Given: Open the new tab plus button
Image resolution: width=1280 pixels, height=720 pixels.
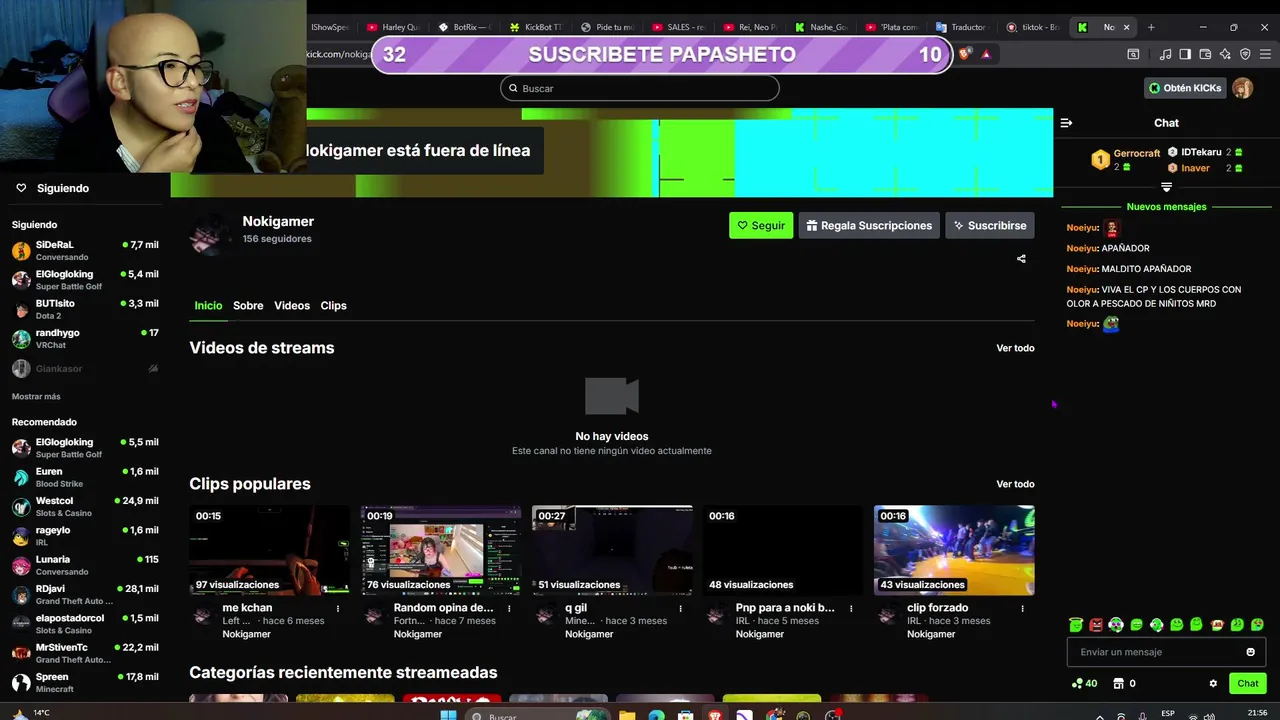Looking at the screenshot, I should pyautogui.click(x=1151, y=27).
